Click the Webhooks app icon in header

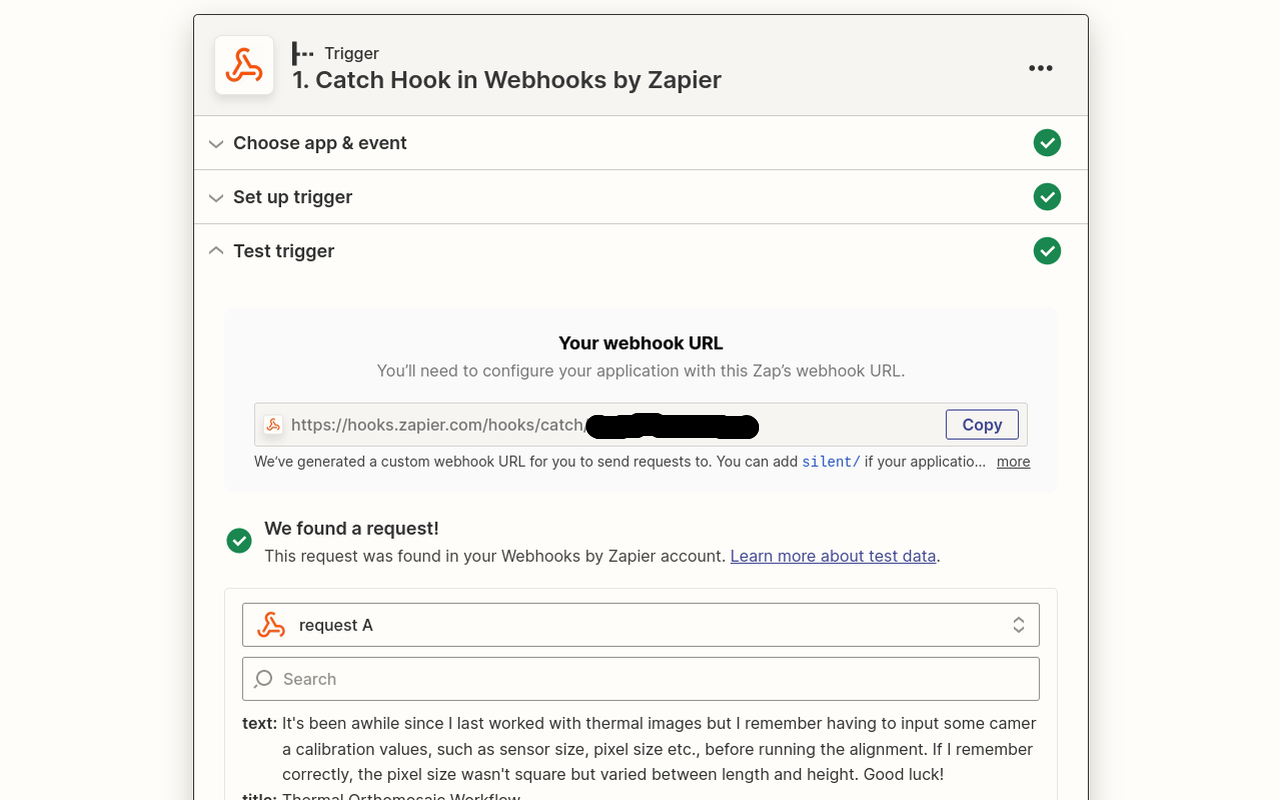coord(244,66)
